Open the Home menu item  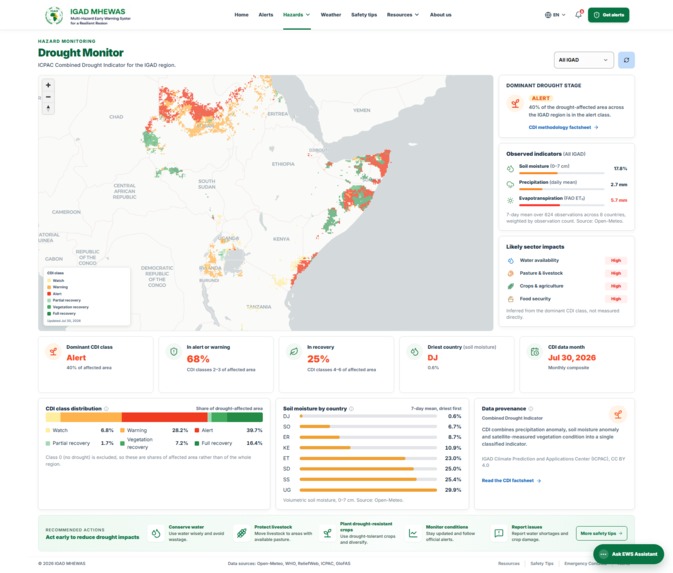point(241,15)
